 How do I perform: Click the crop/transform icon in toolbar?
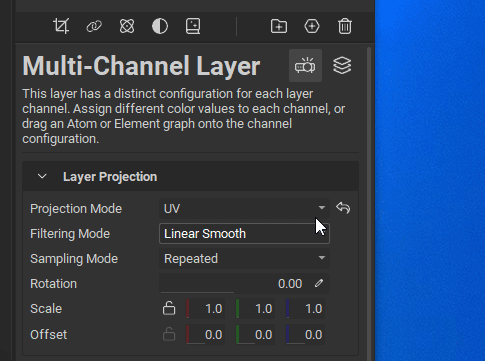(61, 26)
